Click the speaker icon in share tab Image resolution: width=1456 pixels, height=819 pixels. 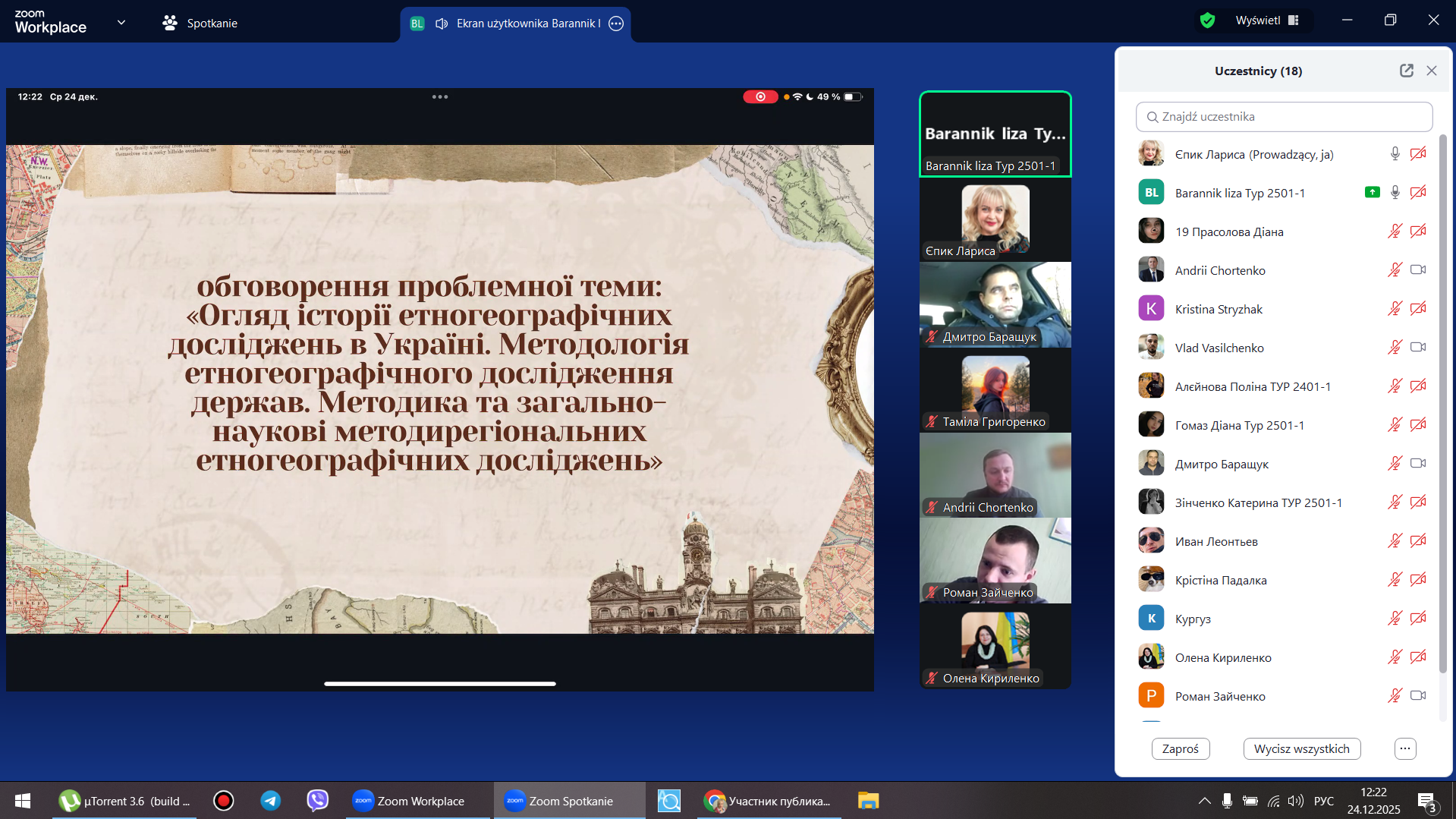442,24
